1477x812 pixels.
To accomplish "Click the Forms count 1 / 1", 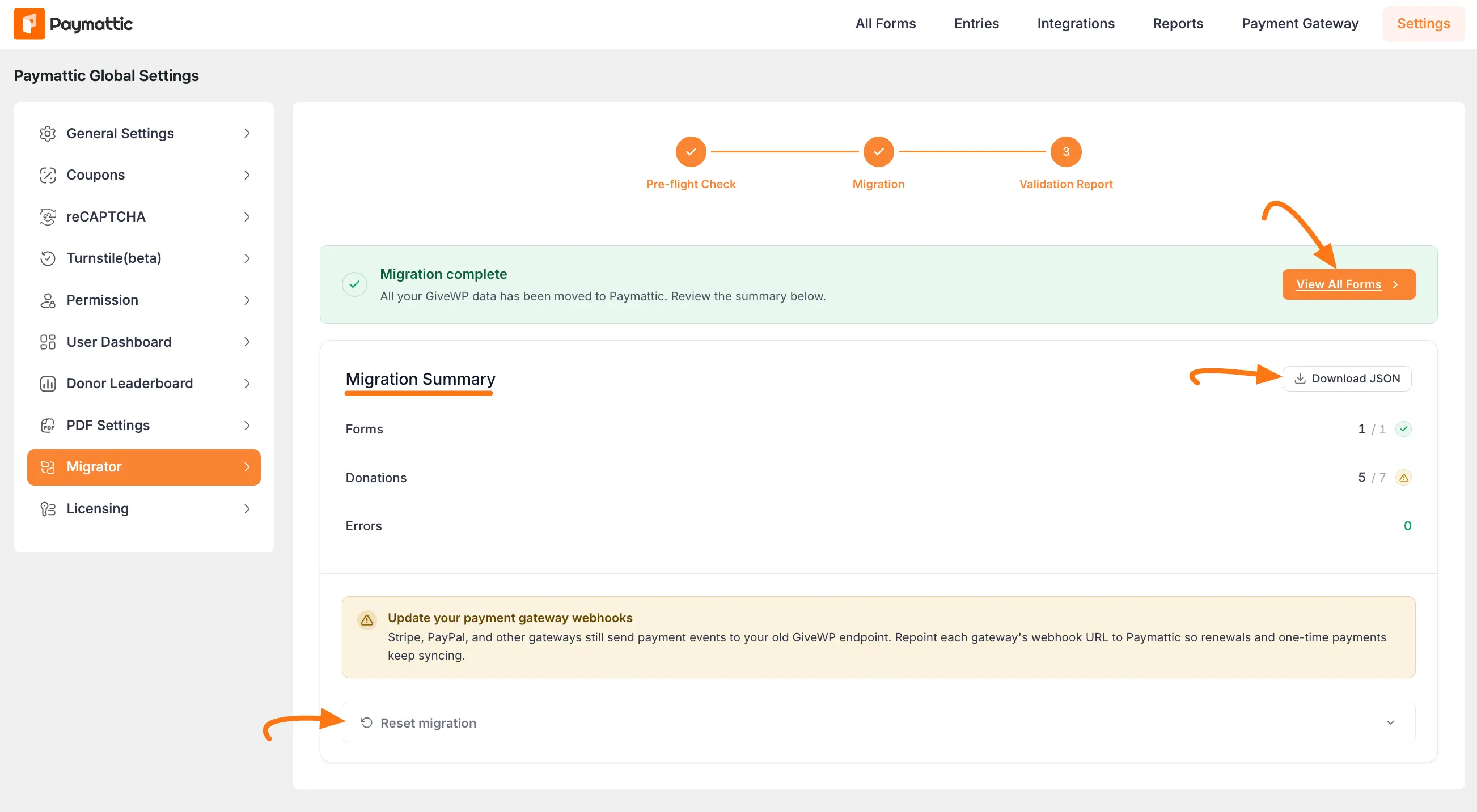I will pos(1372,429).
